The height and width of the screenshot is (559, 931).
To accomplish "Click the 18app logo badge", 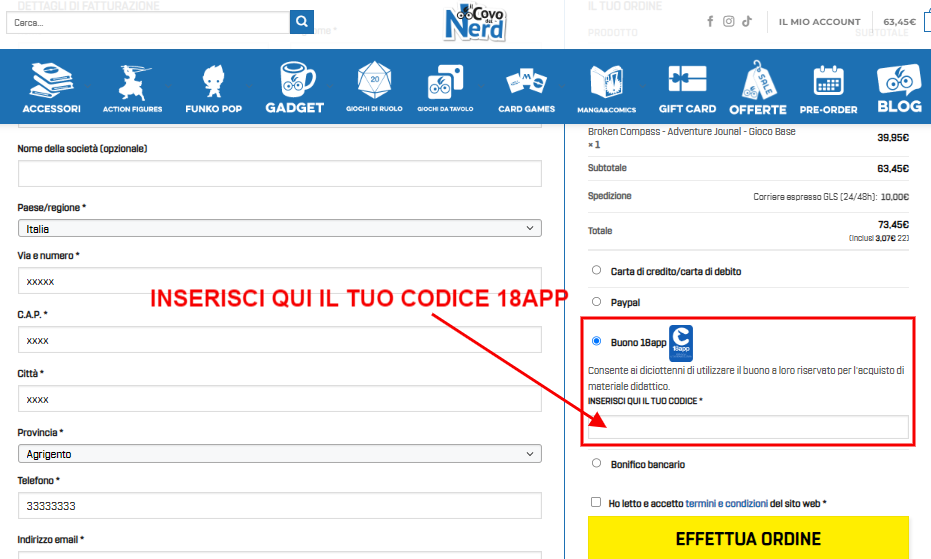I will click(x=681, y=343).
